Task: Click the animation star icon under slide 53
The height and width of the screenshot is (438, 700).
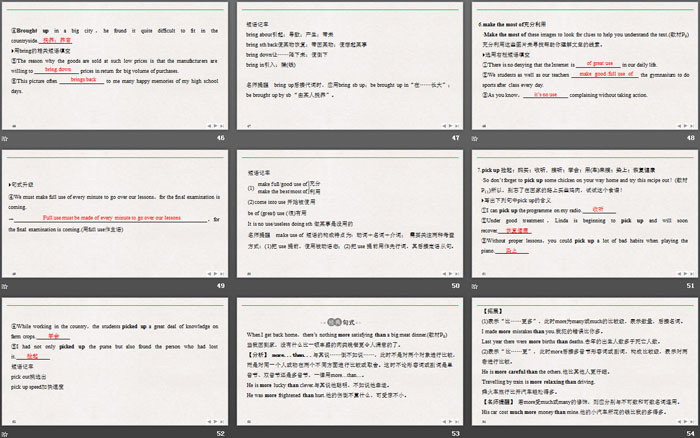Action: 240,432
